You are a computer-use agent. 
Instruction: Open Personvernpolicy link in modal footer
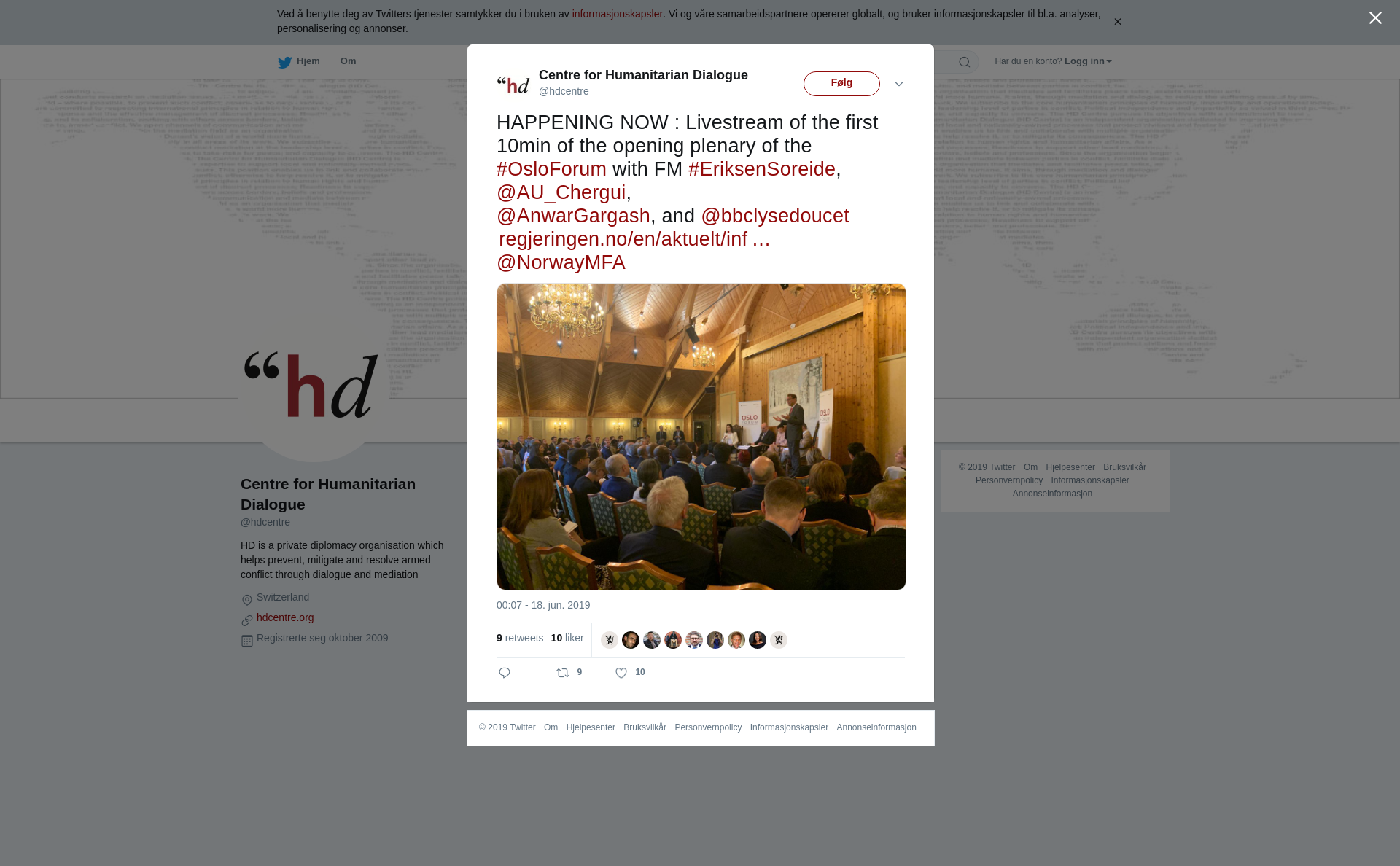tap(708, 727)
